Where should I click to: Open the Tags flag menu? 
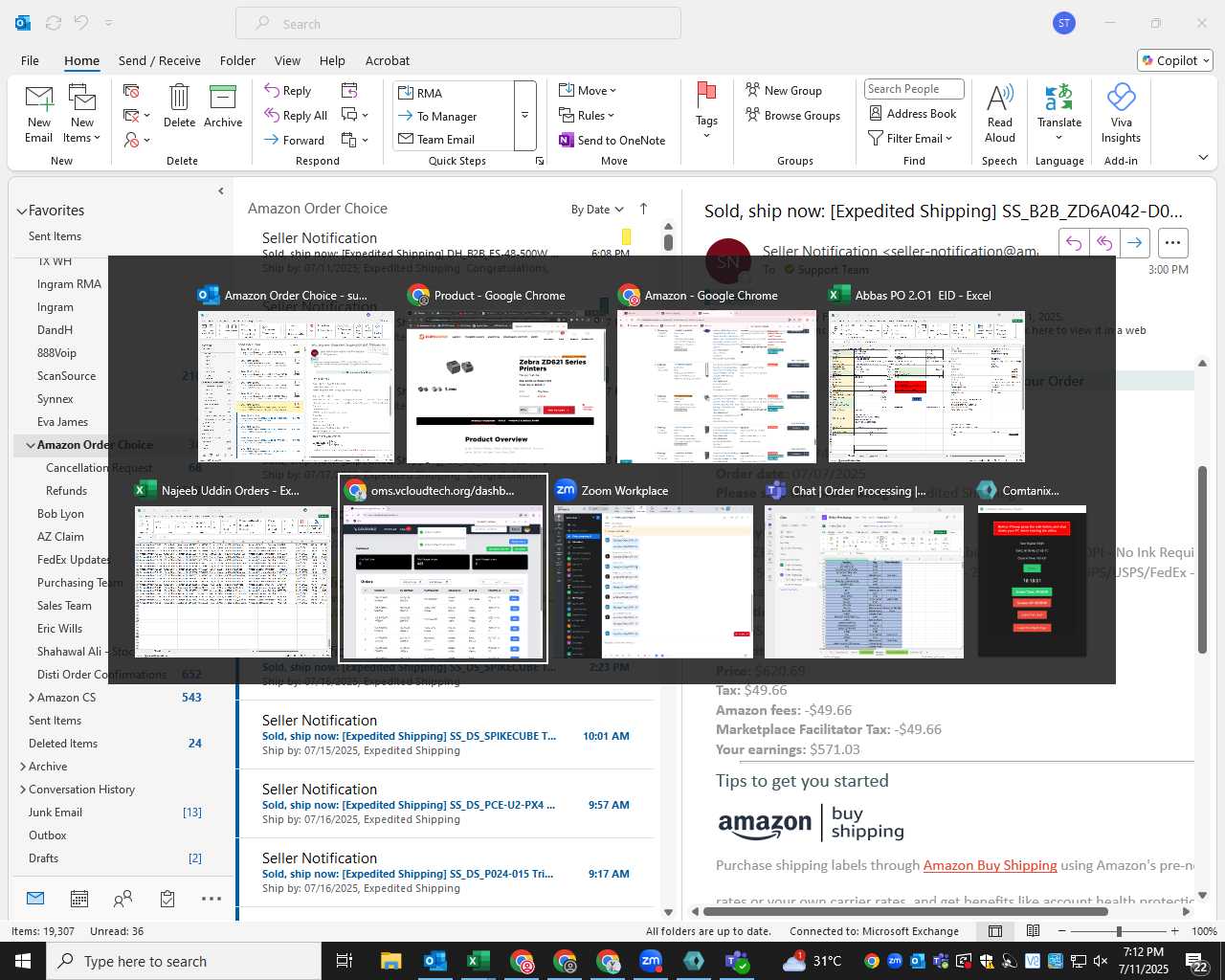pos(706,110)
